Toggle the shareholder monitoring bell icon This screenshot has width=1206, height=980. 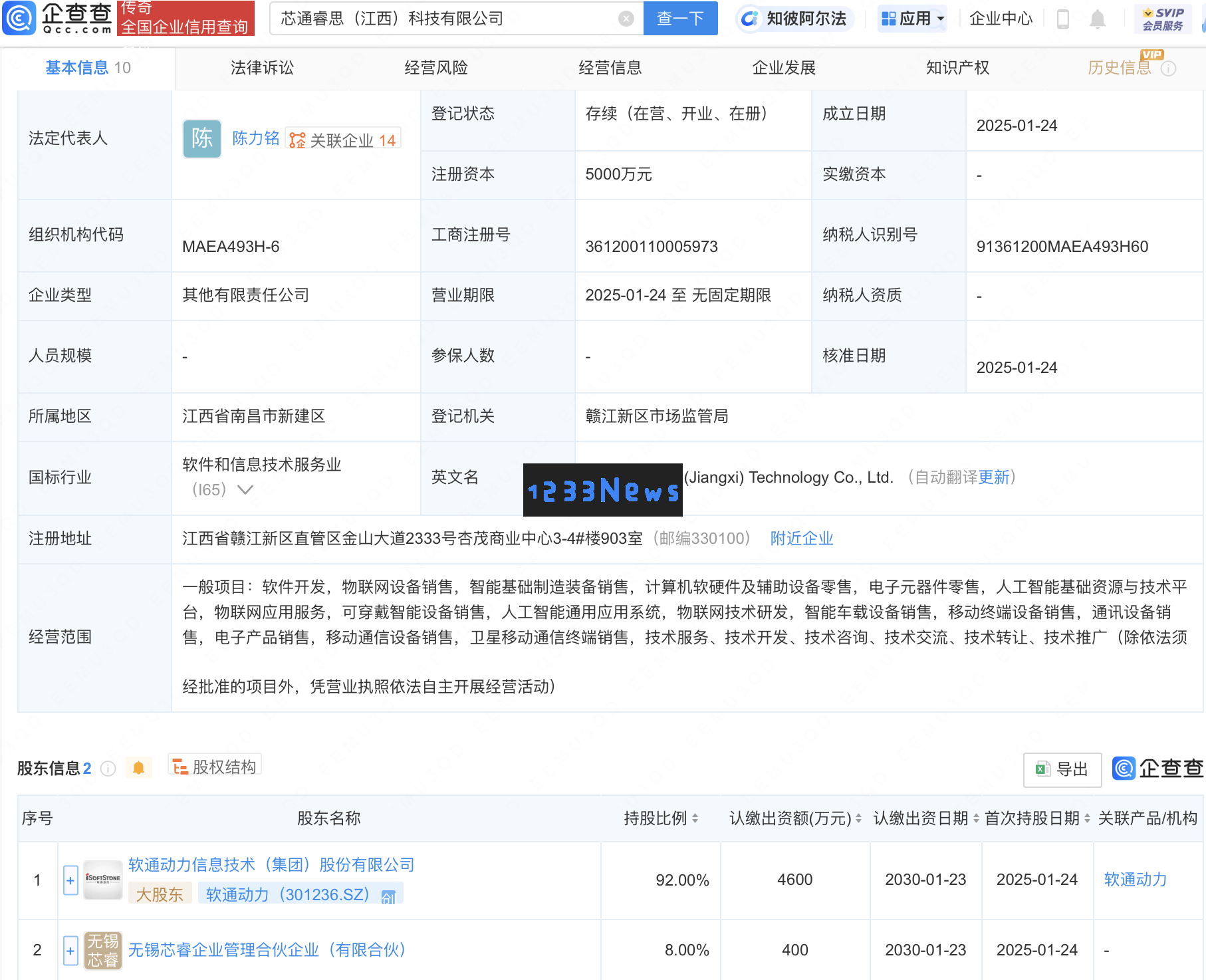[x=138, y=768]
